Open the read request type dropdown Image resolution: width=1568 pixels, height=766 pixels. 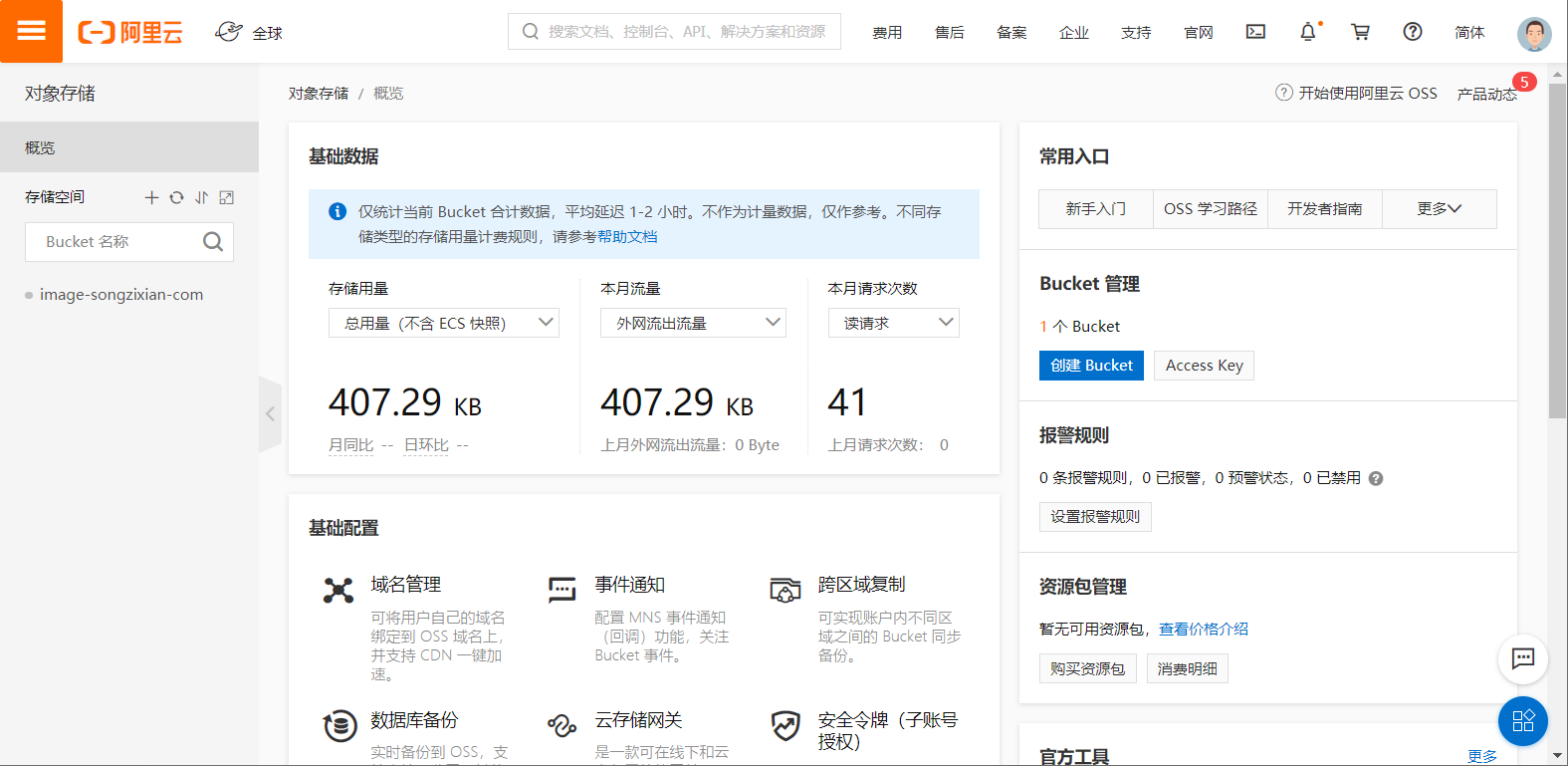tap(894, 323)
